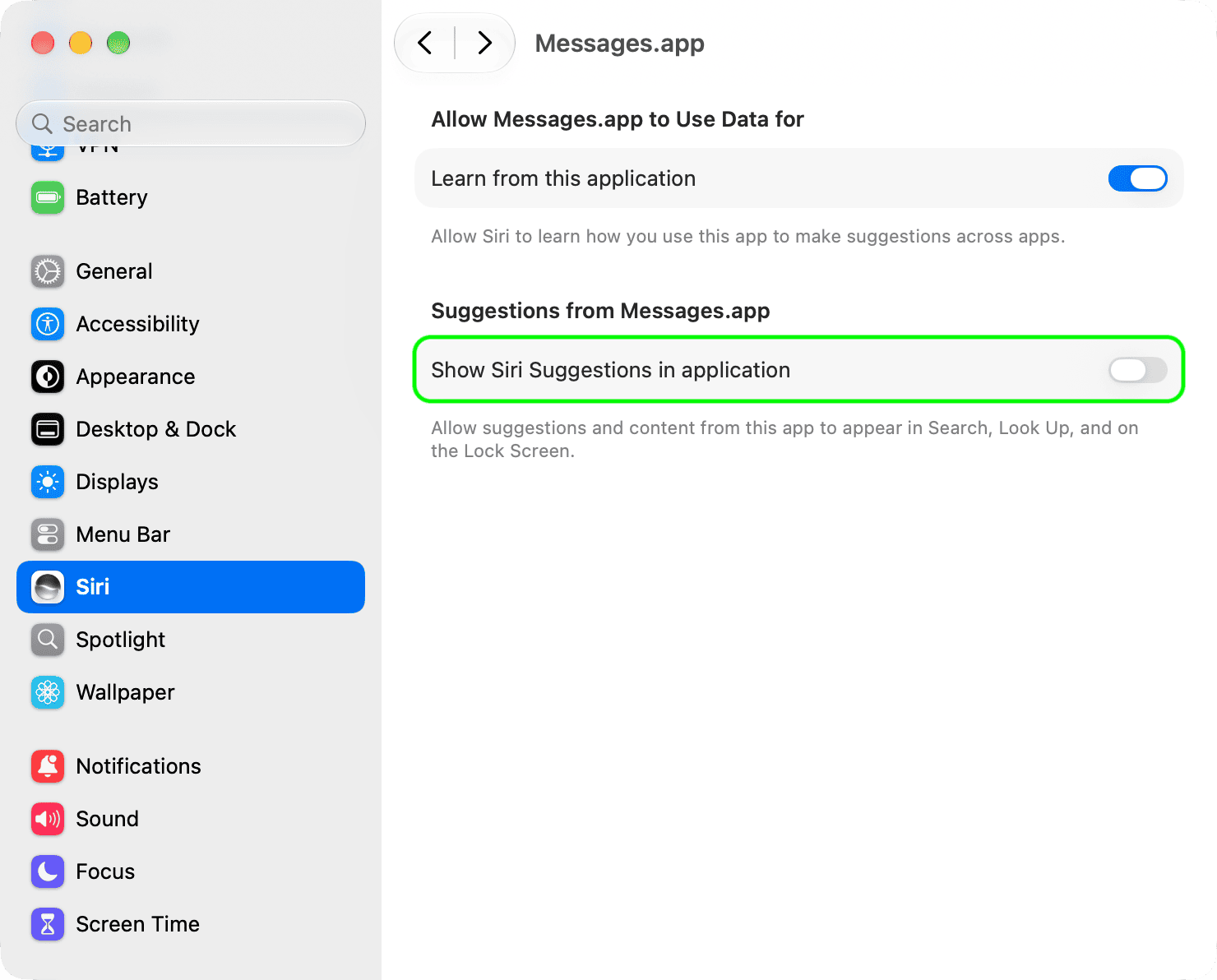
Task: Close the System Settings window
Action: point(43,43)
